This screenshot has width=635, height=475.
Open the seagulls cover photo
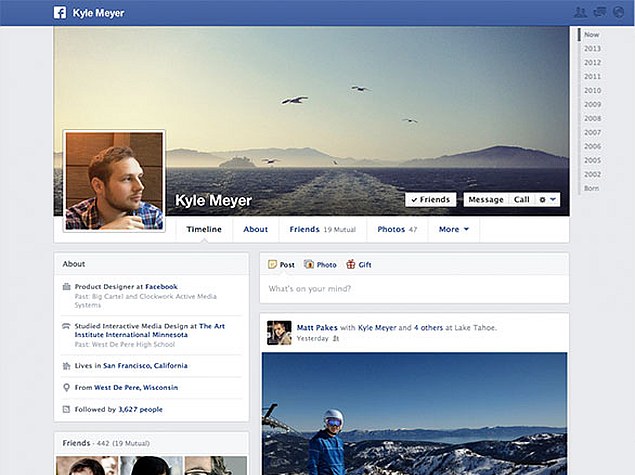pyautogui.click(x=311, y=121)
